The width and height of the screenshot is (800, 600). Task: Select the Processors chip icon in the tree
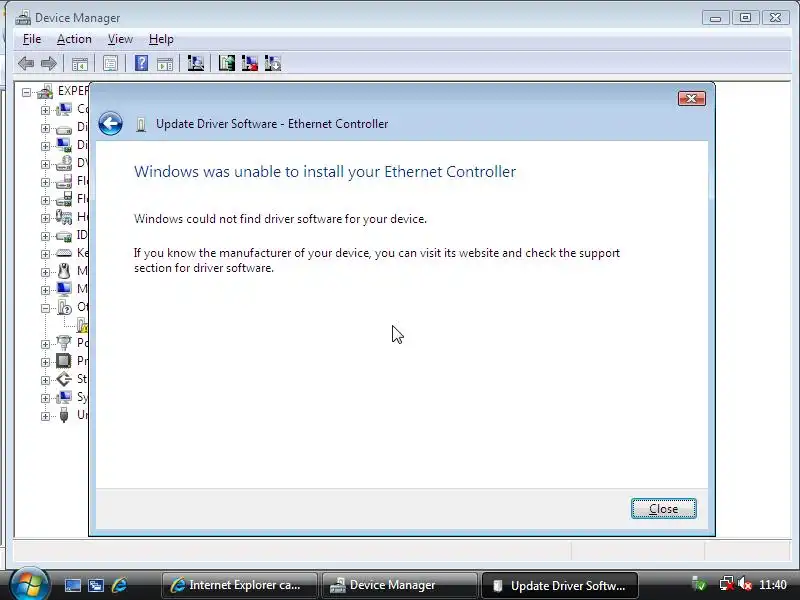pyautogui.click(x=64, y=361)
